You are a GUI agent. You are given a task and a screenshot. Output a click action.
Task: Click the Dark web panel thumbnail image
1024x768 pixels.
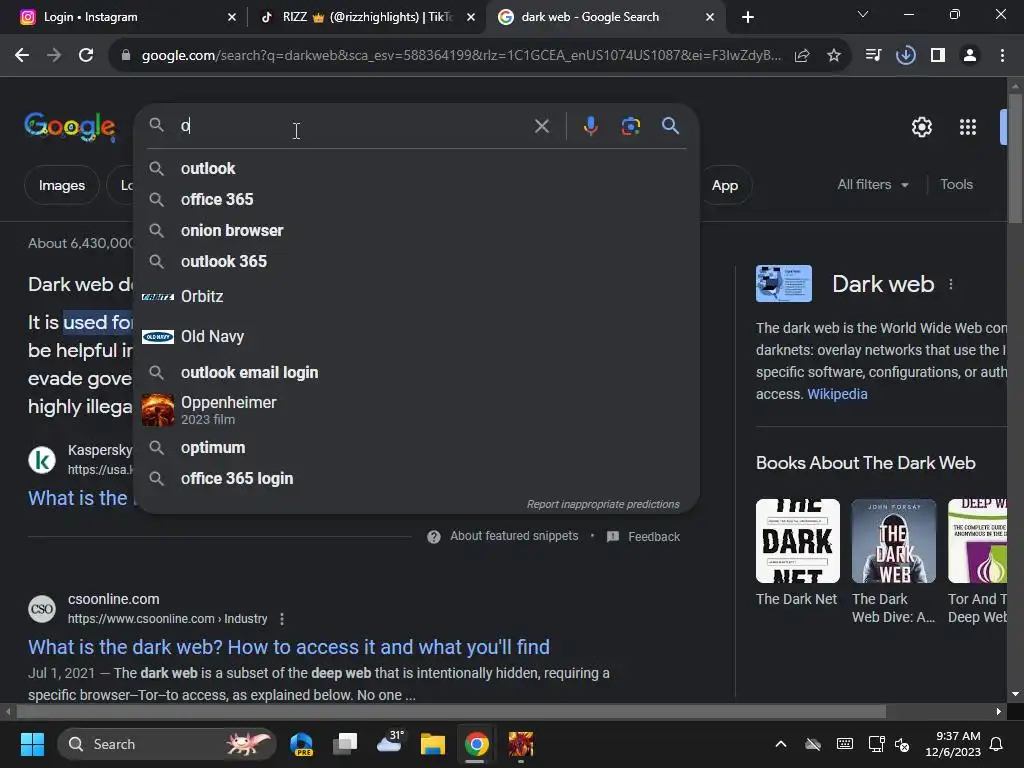point(784,283)
